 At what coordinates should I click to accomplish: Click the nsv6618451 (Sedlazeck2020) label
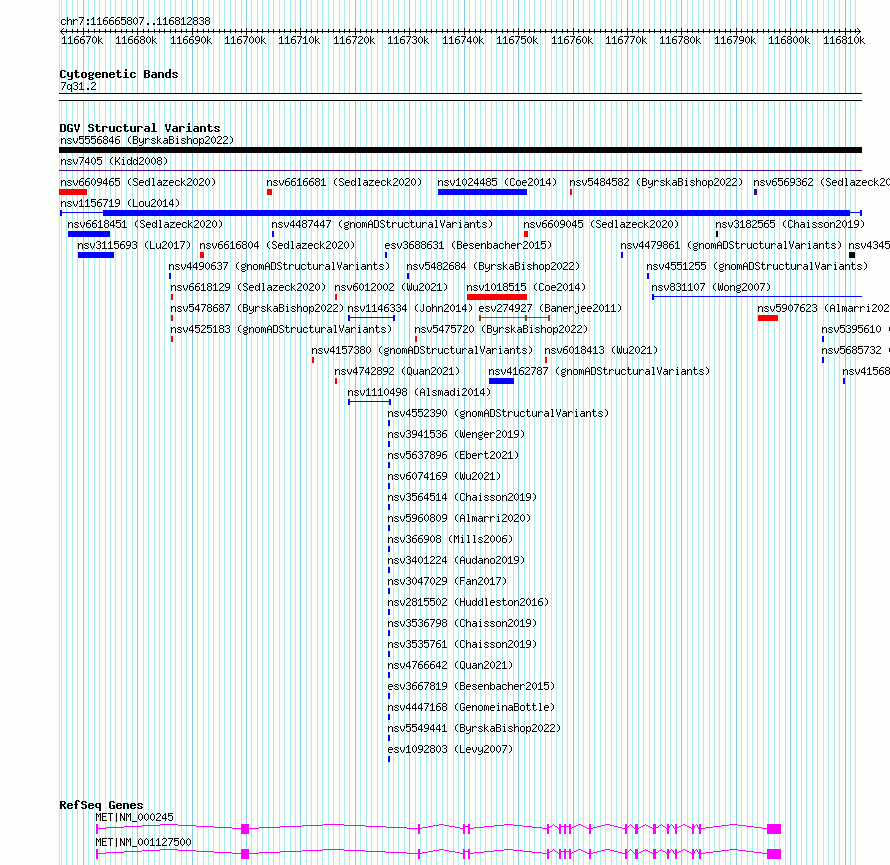(x=145, y=224)
